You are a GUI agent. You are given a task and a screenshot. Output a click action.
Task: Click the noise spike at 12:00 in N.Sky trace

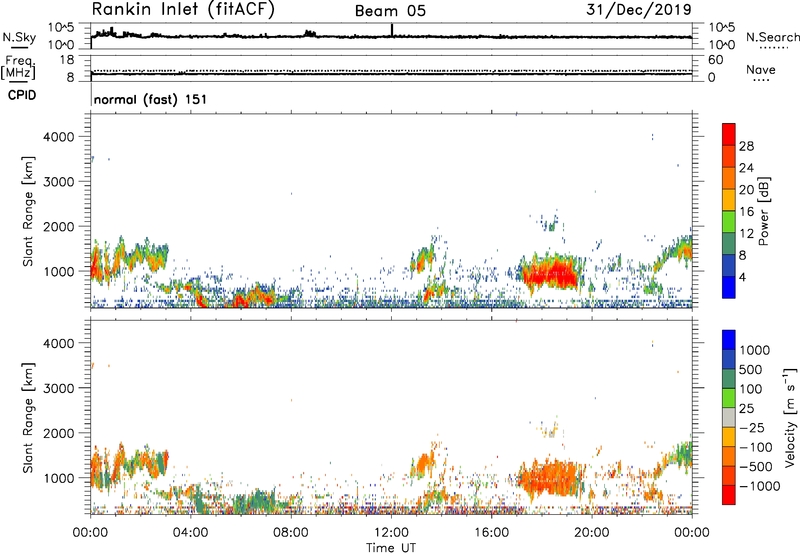(391, 30)
